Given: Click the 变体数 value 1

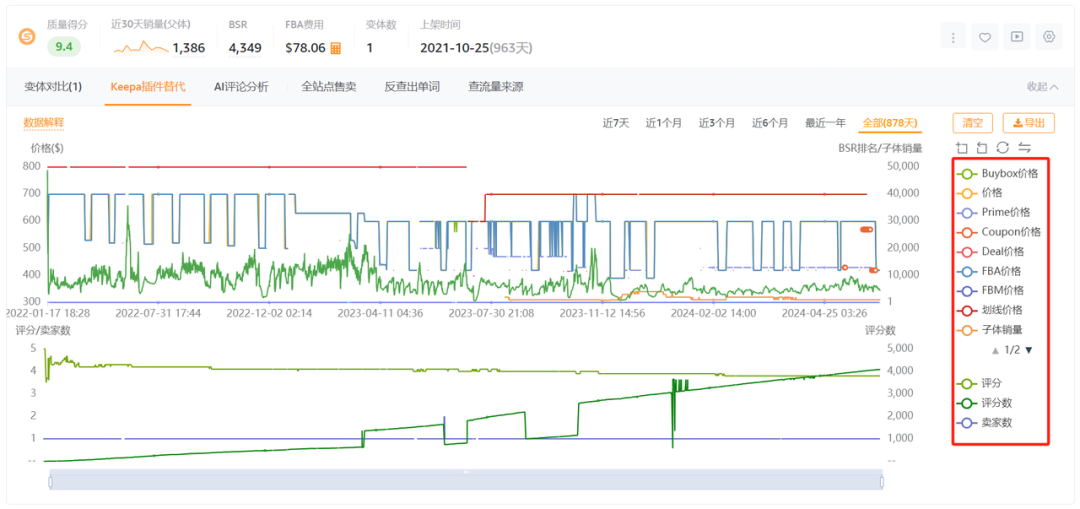Looking at the screenshot, I should point(369,48).
